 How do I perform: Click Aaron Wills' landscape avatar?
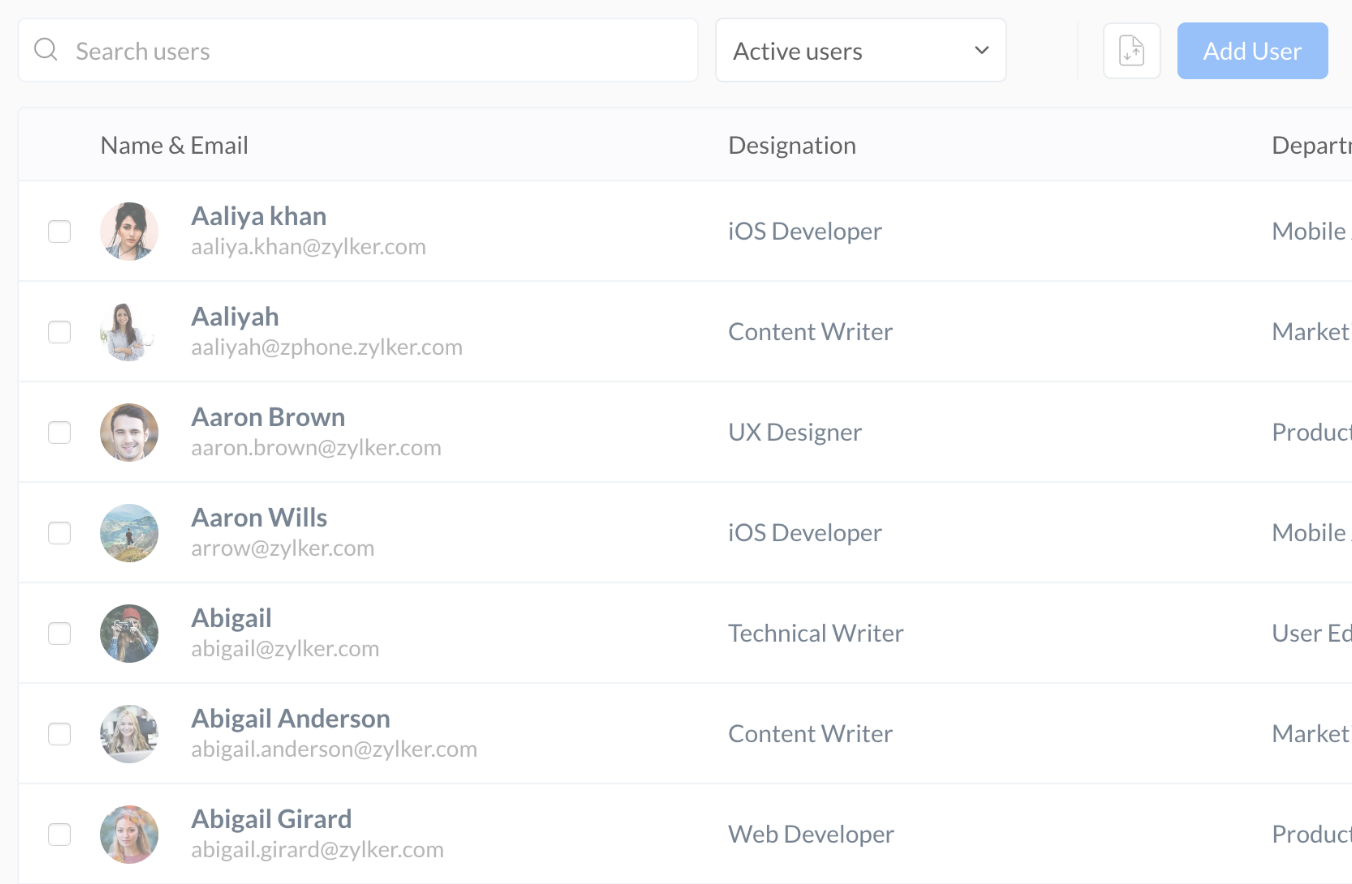click(x=129, y=533)
